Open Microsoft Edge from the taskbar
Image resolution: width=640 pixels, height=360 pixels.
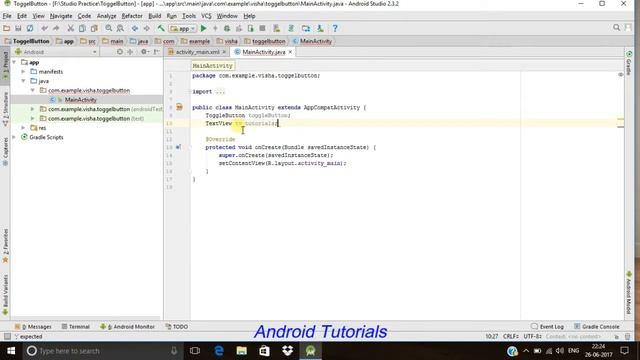(219, 351)
